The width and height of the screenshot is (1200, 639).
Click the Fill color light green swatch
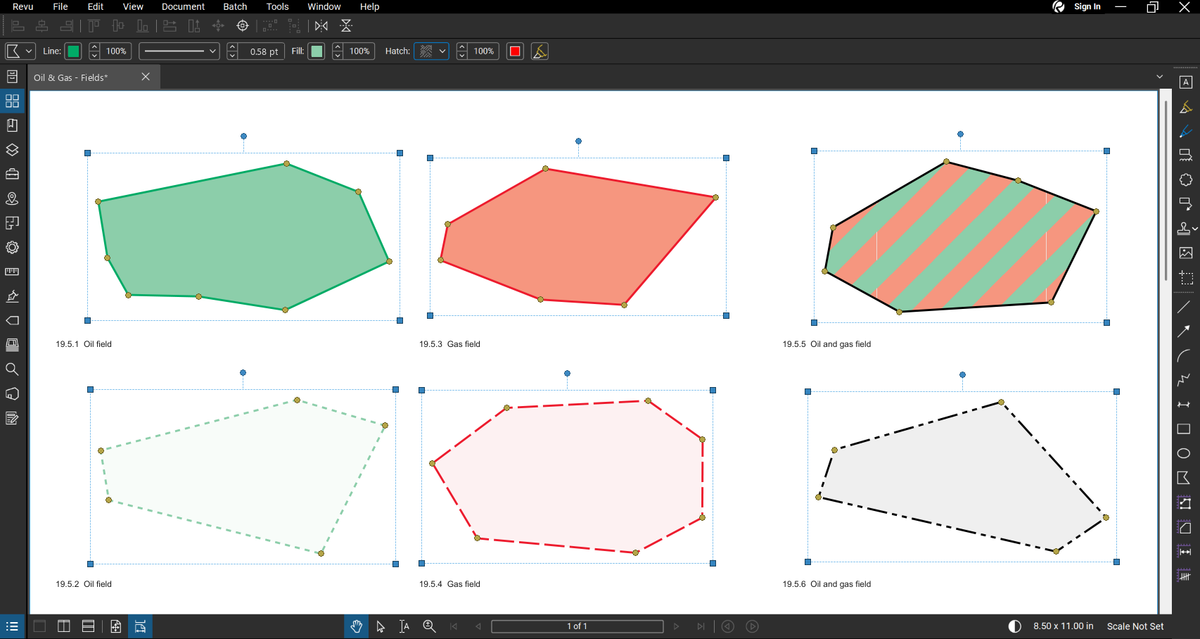point(316,51)
